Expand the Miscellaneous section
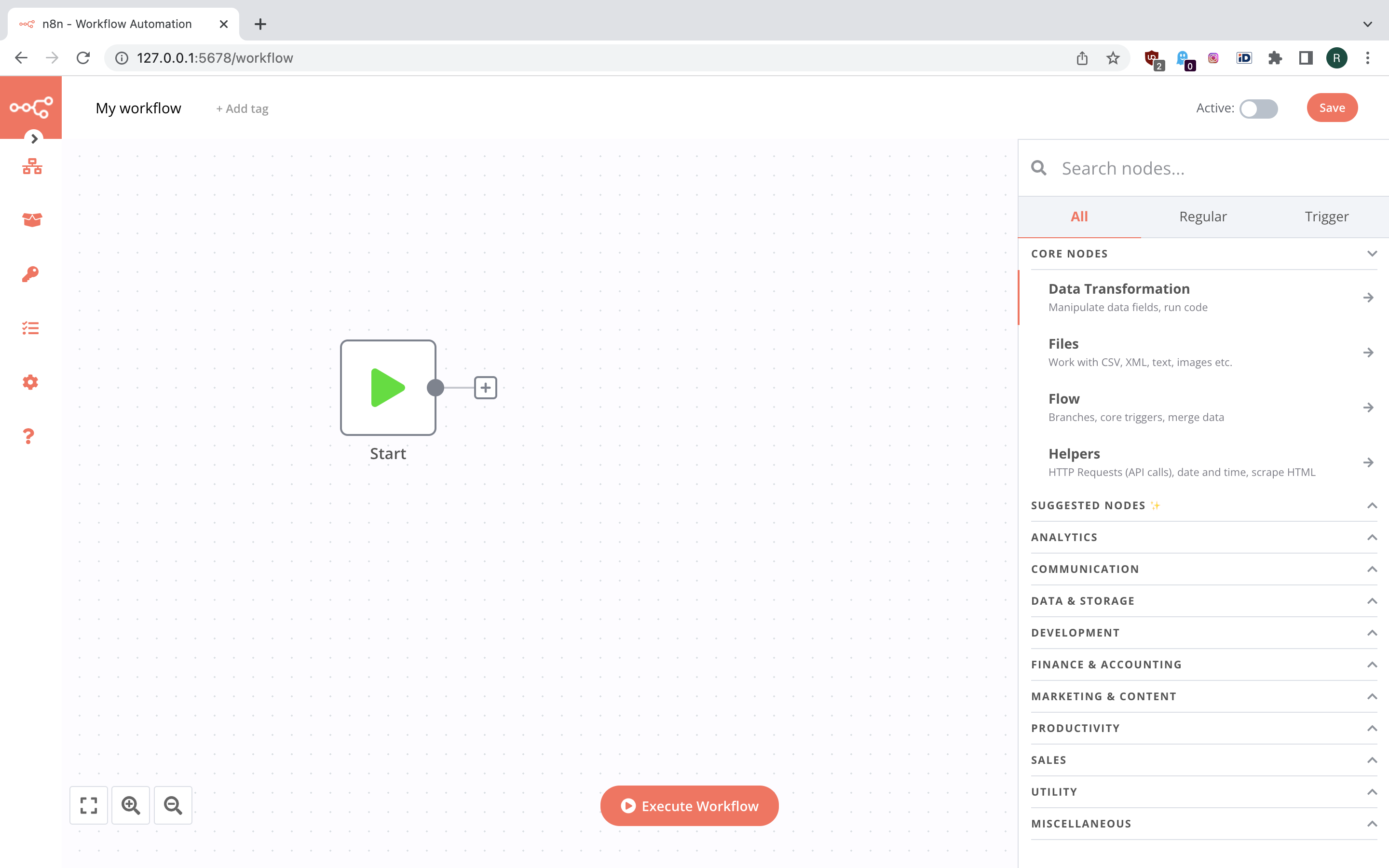 [1204, 824]
